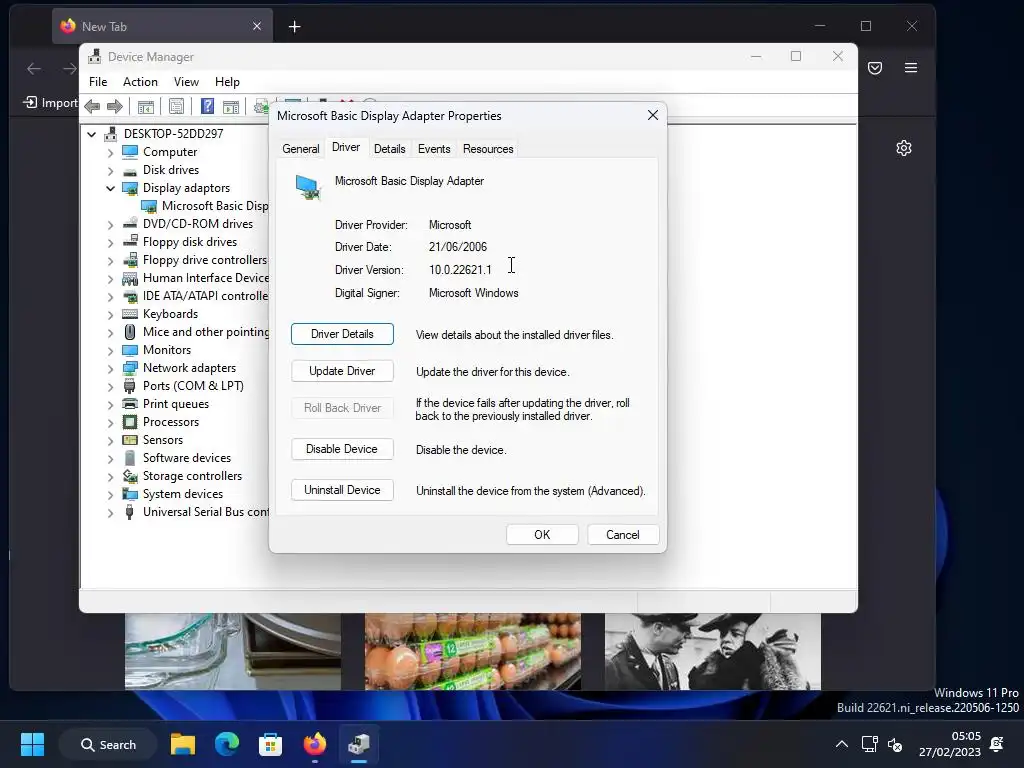The height and width of the screenshot is (768, 1024).
Task: Confirm the properties dialog with OK
Action: [x=542, y=534]
